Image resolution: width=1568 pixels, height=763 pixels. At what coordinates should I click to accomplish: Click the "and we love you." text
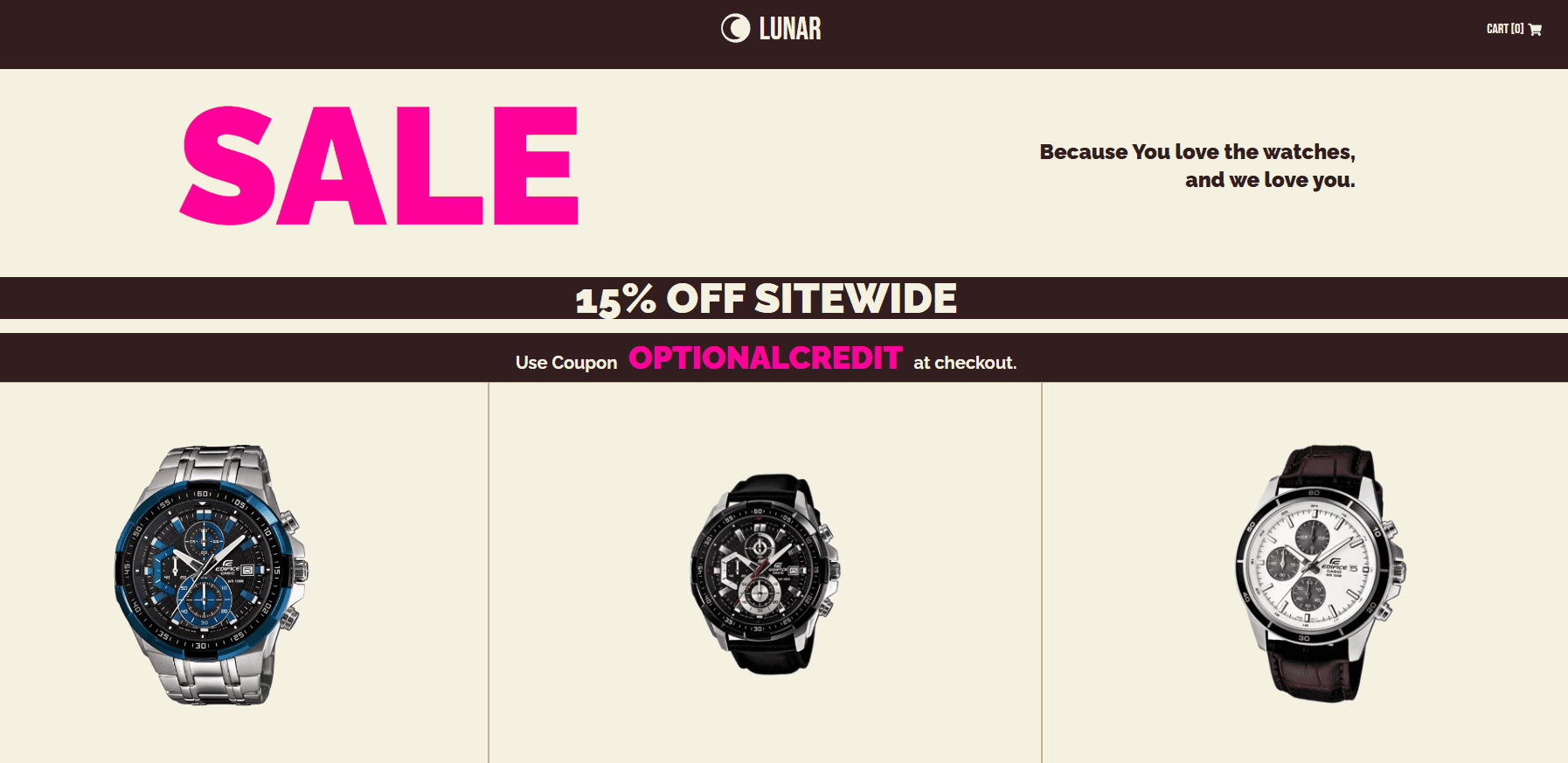(x=1269, y=180)
